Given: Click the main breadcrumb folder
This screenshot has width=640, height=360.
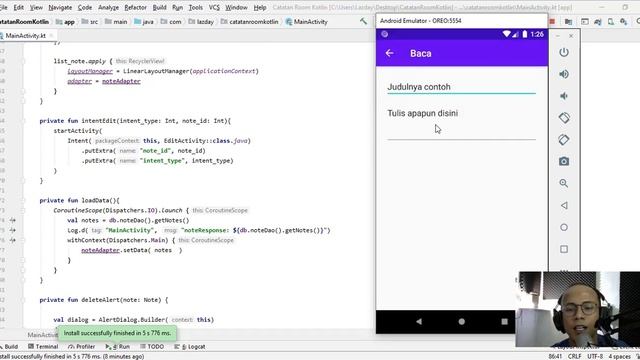Looking at the screenshot, I should [116, 22].
